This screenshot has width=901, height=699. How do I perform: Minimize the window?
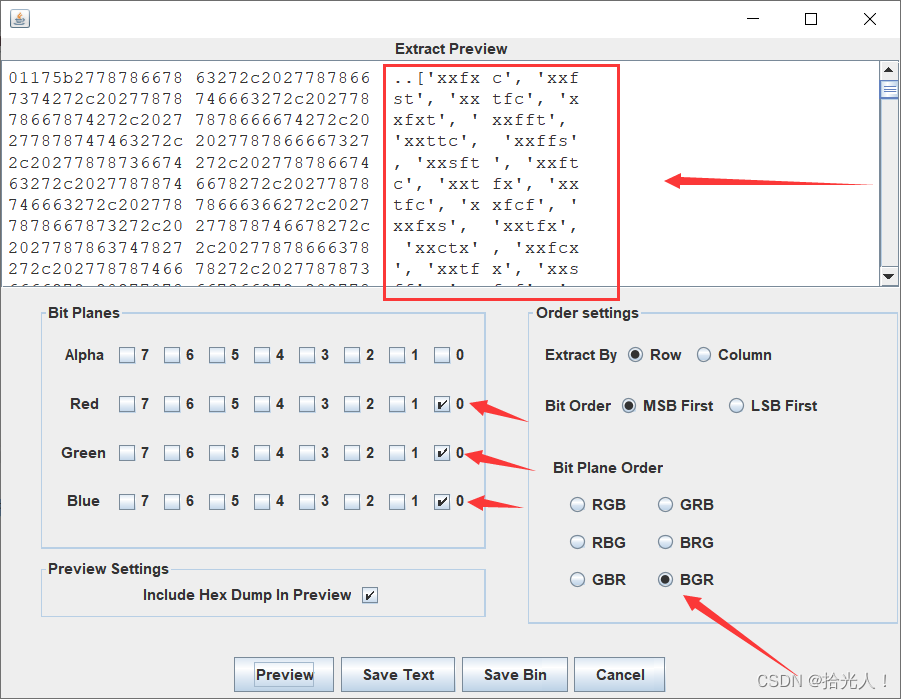pyautogui.click(x=753, y=19)
